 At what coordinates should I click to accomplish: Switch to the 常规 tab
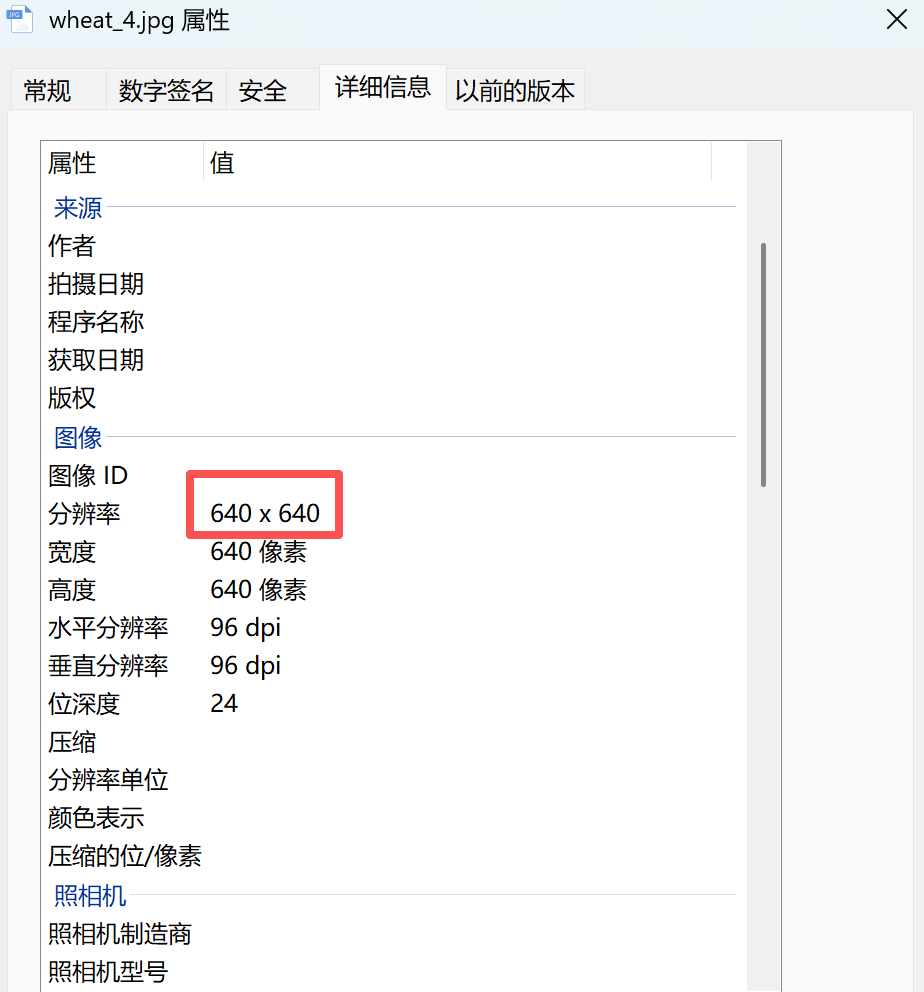(58, 90)
